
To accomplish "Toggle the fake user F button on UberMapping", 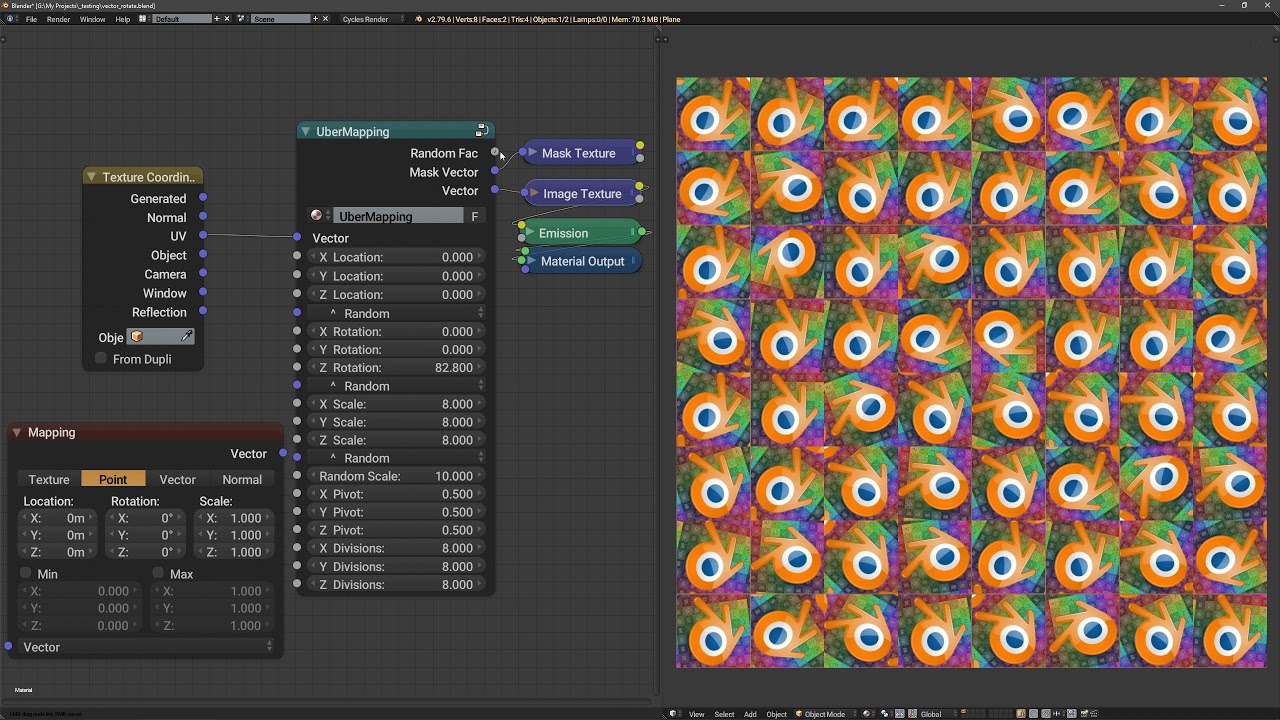I will pyautogui.click(x=475, y=216).
